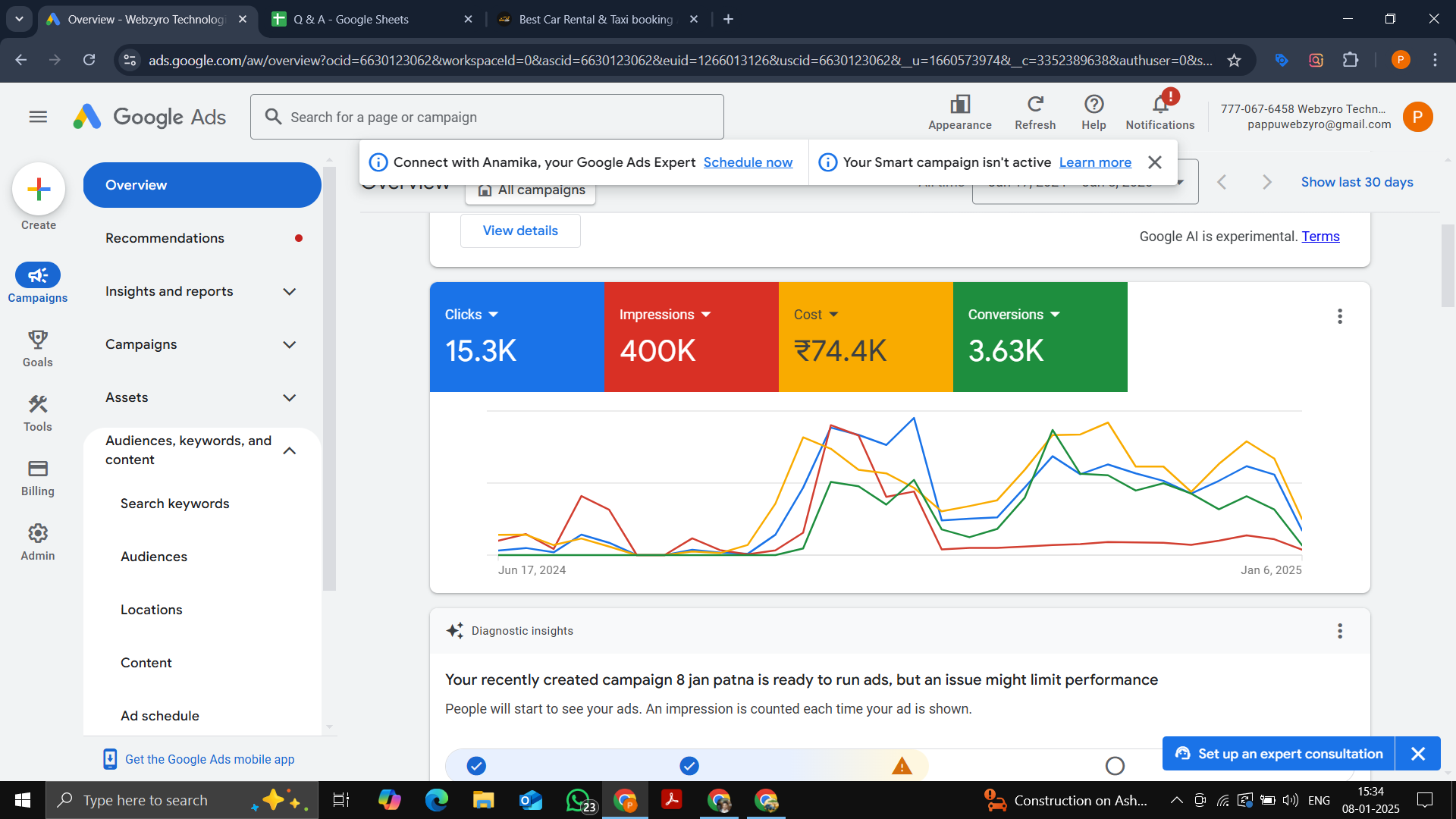Open Goals in the left rail
The width and height of the screenshot is (1456, 819).
click(38, 348)
